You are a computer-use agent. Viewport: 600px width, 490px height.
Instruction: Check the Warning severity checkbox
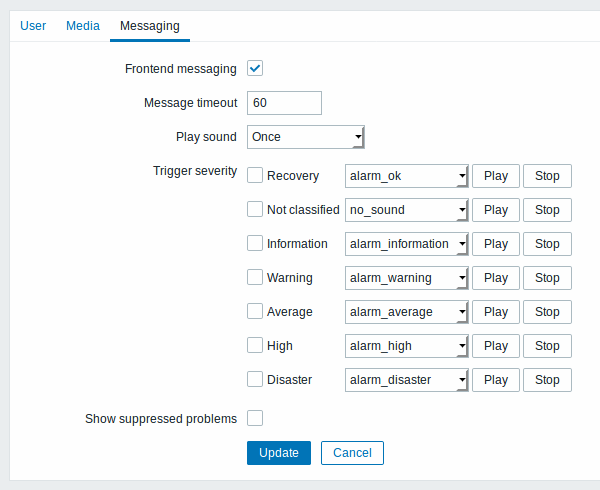pos(255,278)
